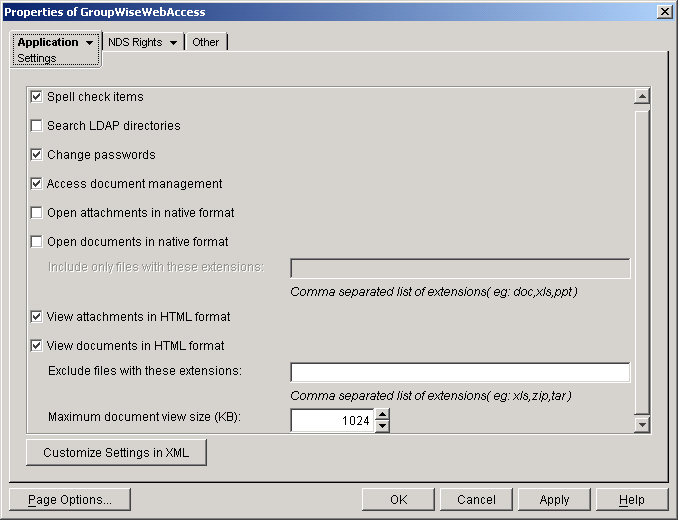
Task: Apply the current settings
Action: [x=554, y=500]
